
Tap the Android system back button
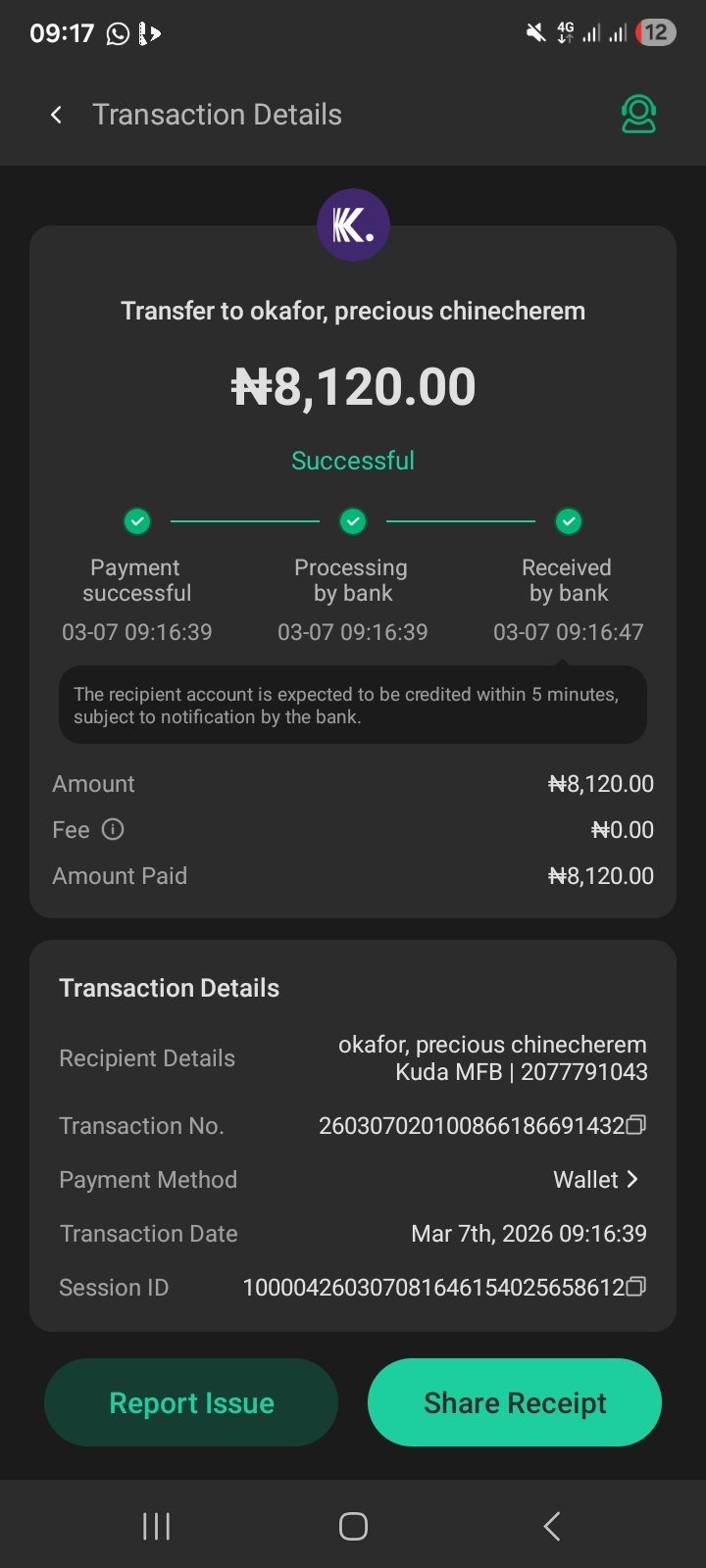tap(552, 1526)
